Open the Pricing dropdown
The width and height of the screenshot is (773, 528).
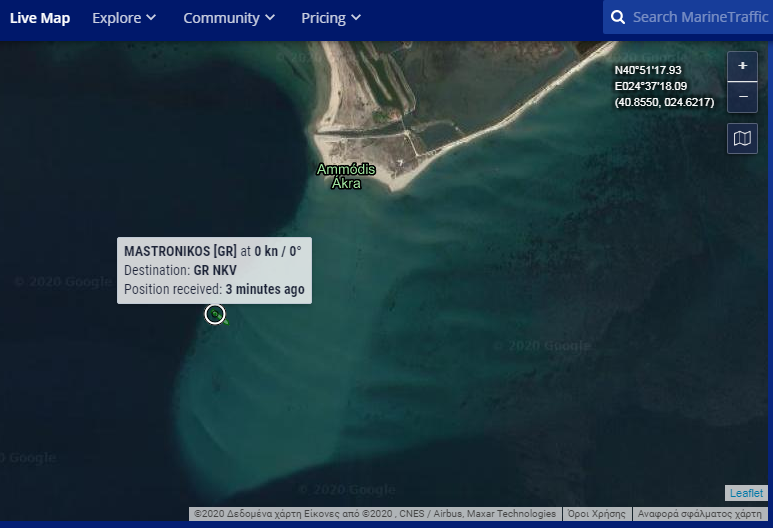tap(323, 18)
